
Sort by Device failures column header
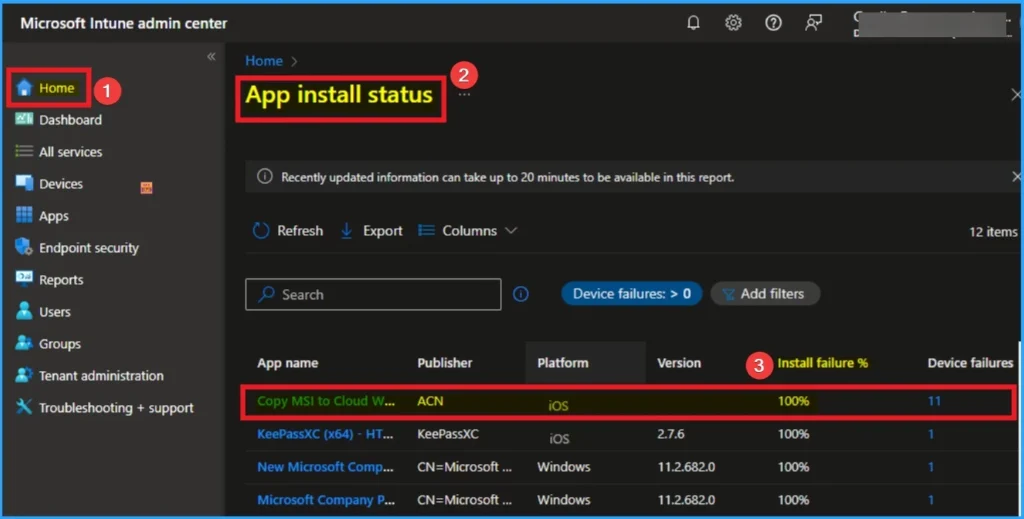[x=970, y=363]
